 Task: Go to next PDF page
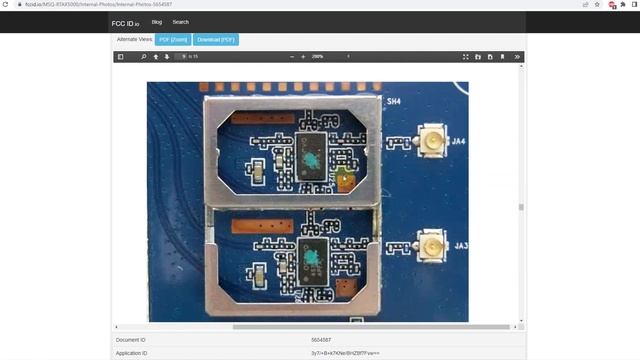point(167,57)
